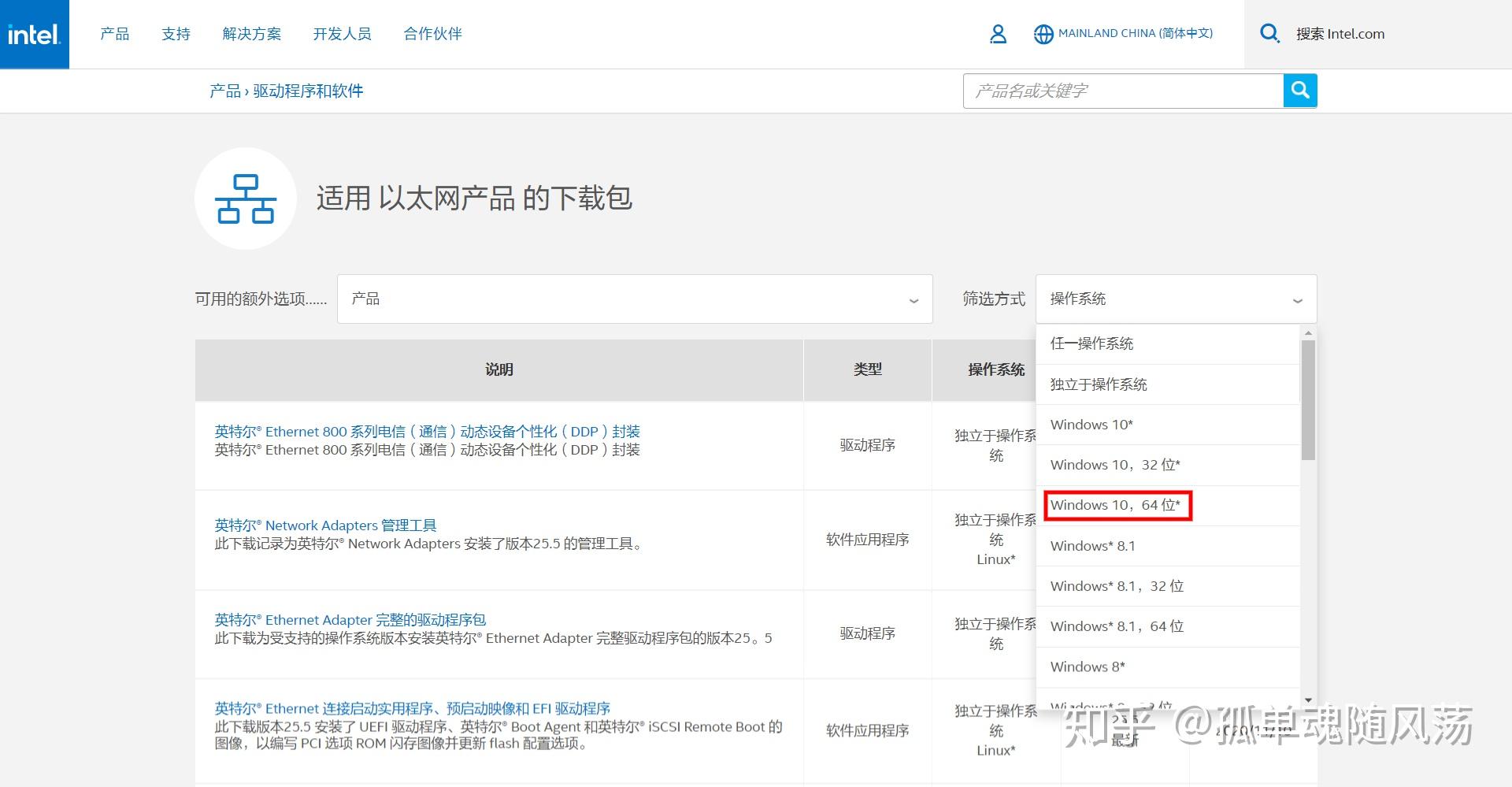The width and height of the screenshot is (1512, 787).
Task: Click the Ethernet products network diagram icon
Action: click(246, 199)
